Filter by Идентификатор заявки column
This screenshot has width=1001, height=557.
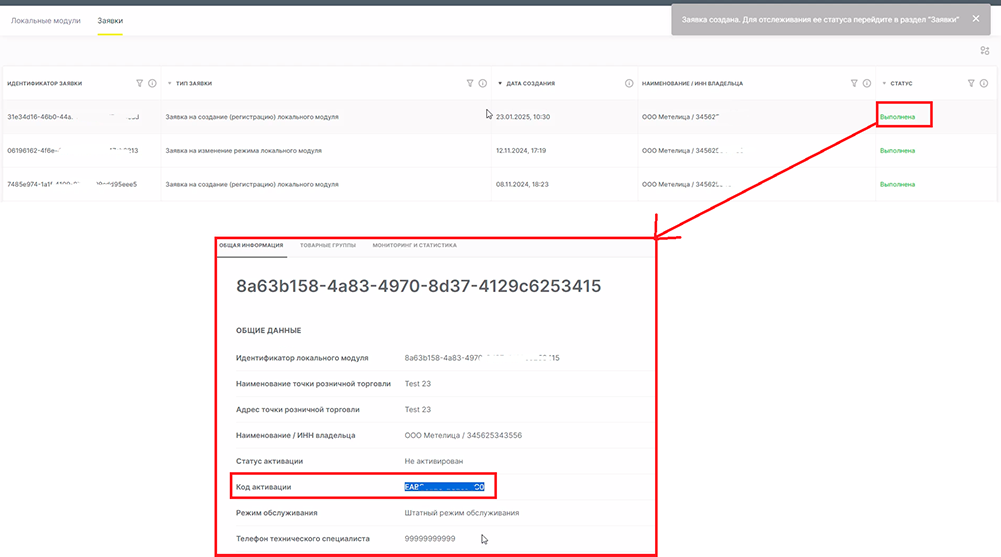click(x=139, y=84)
